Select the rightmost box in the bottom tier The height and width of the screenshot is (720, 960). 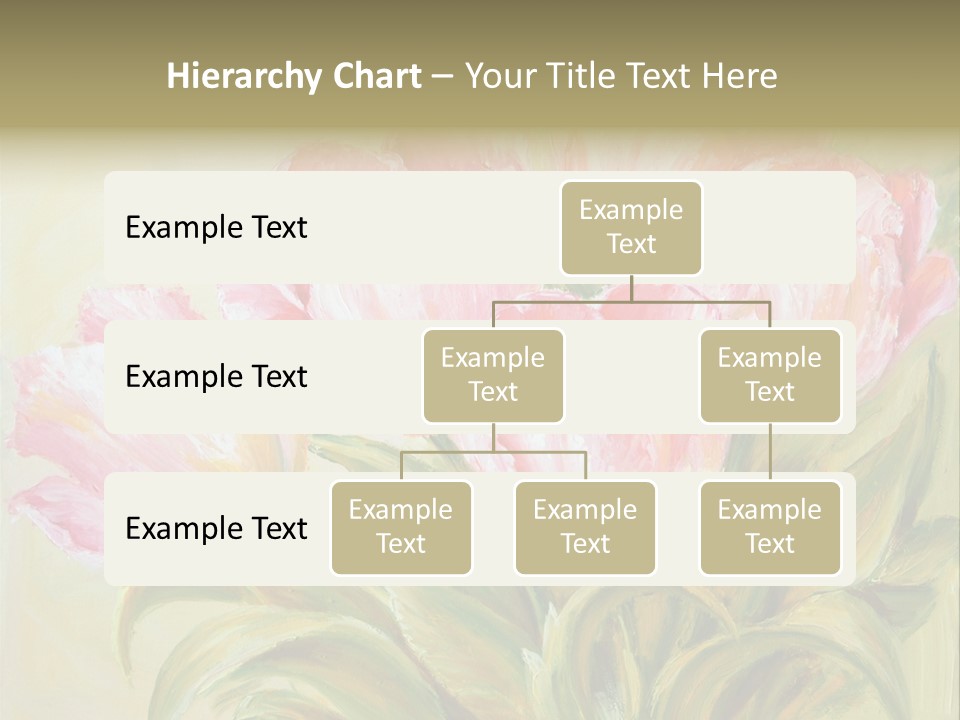click(x=770, y=527)
